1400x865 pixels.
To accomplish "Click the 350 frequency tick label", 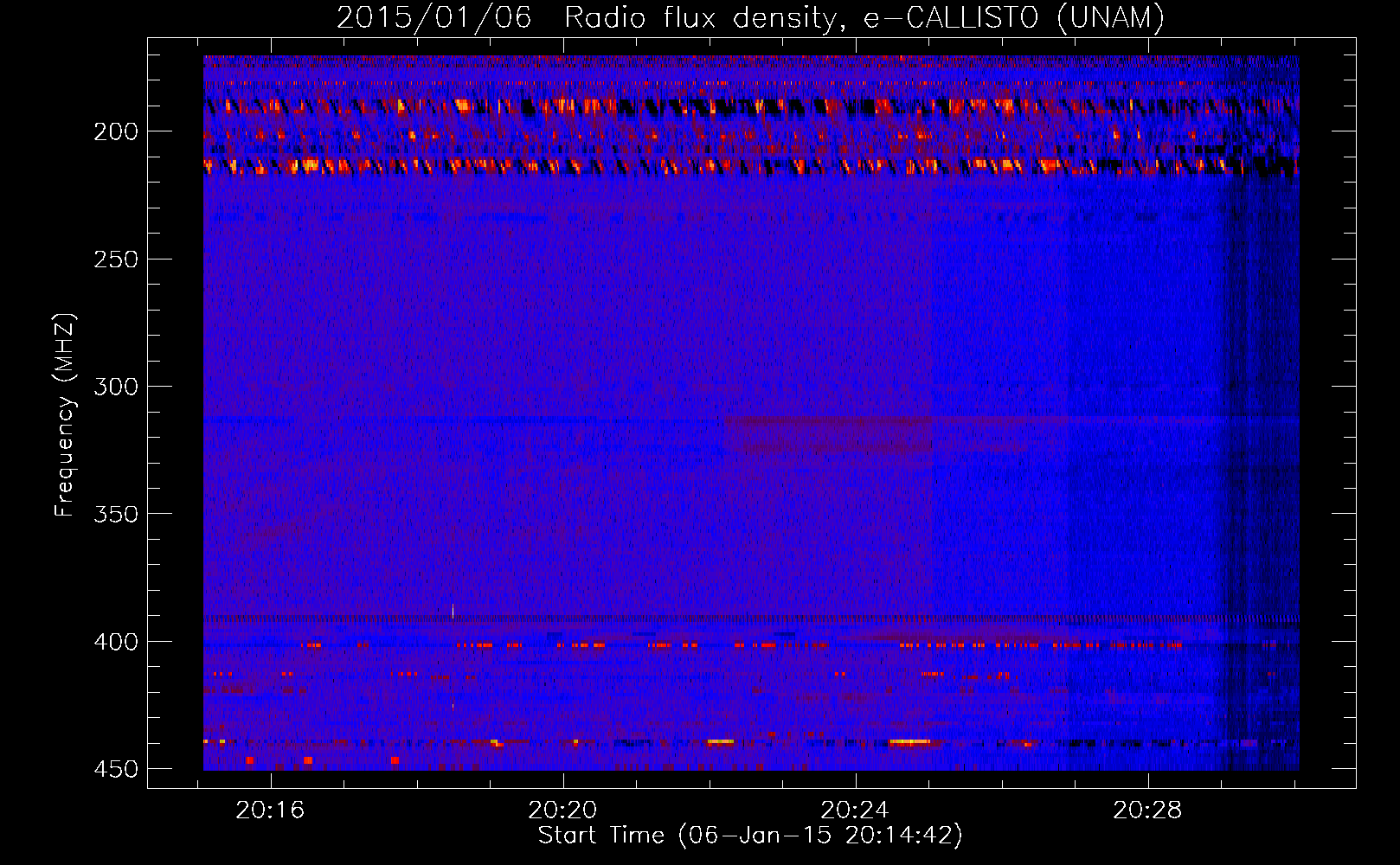I will (x=116, y=514).
